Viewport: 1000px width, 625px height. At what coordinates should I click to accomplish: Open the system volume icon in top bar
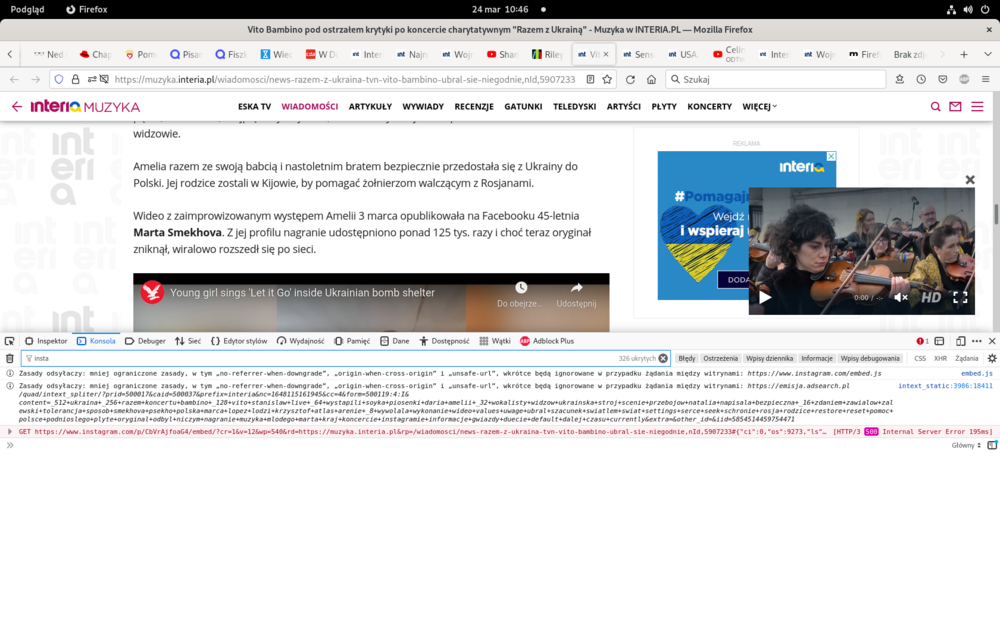pyautogui.click(x=968, y=10)
